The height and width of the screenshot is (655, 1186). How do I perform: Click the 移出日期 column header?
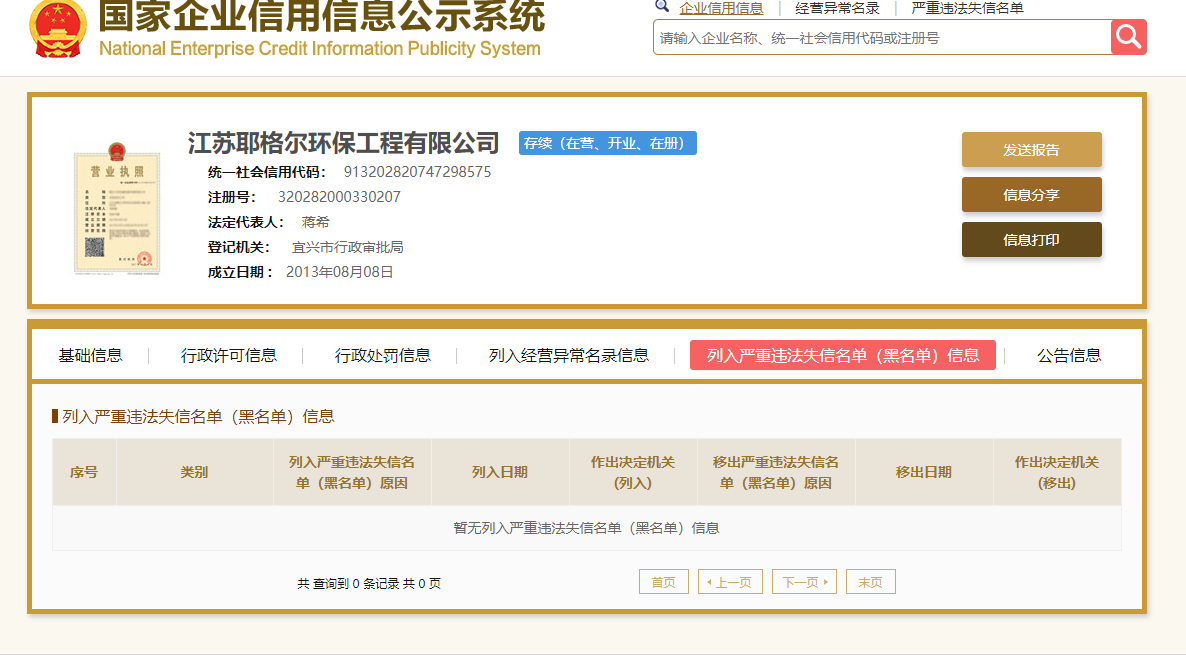coord(924,472)
